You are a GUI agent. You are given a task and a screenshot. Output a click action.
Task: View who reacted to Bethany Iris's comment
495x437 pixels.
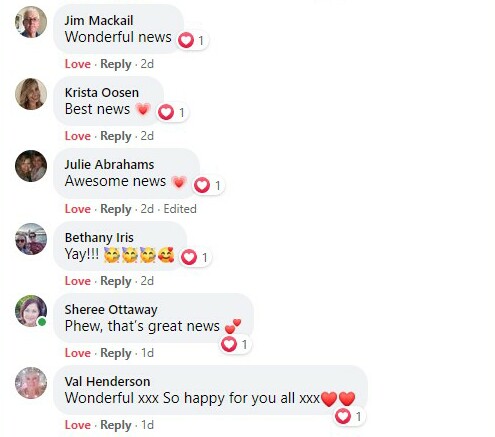point(195,257)
